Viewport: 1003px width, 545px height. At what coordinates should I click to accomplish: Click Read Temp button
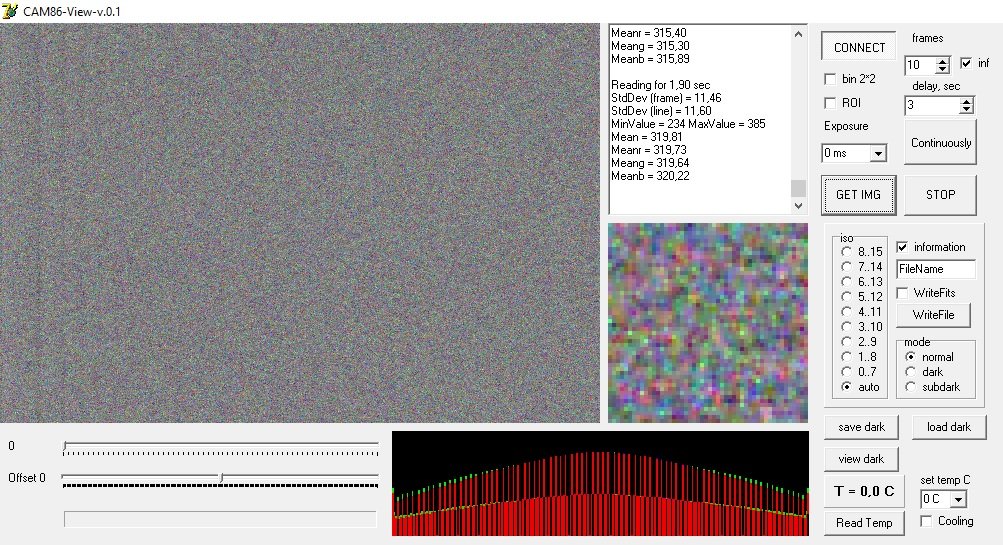pos(864,523)
